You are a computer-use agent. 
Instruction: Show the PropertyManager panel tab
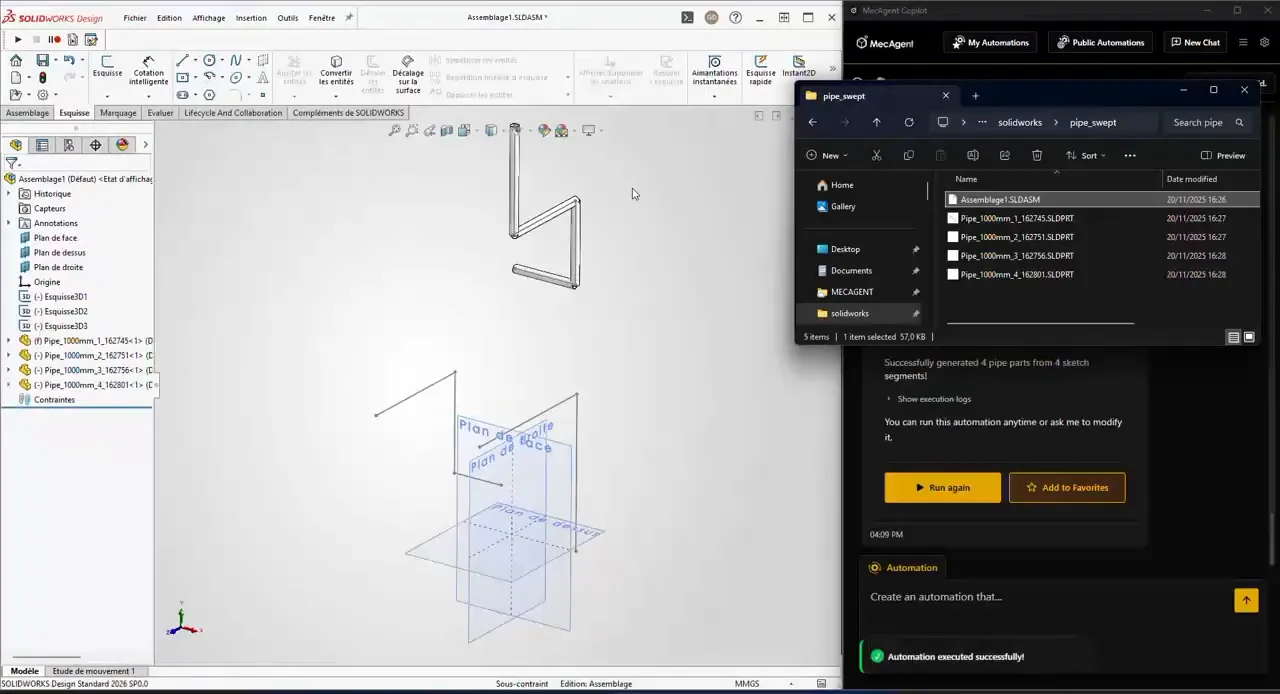pyautogui.click(x=42, y=145)
